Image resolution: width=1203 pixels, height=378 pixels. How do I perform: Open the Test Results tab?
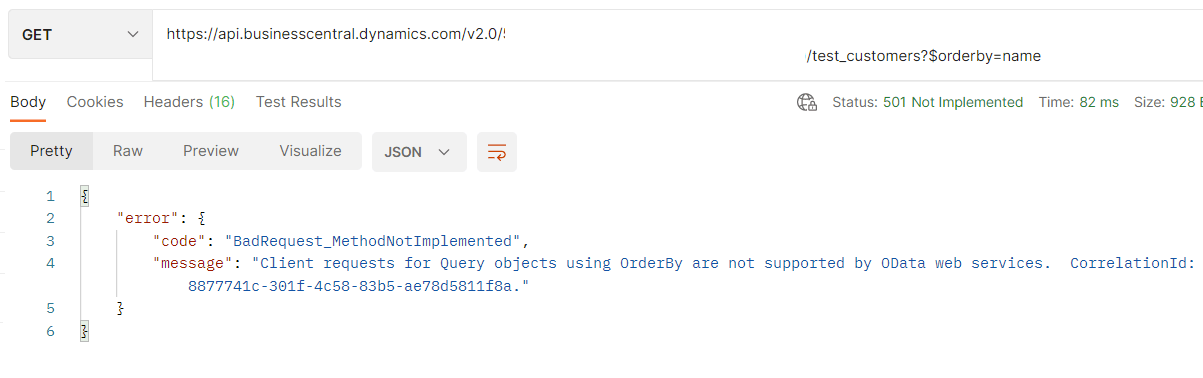click(298, 102)
